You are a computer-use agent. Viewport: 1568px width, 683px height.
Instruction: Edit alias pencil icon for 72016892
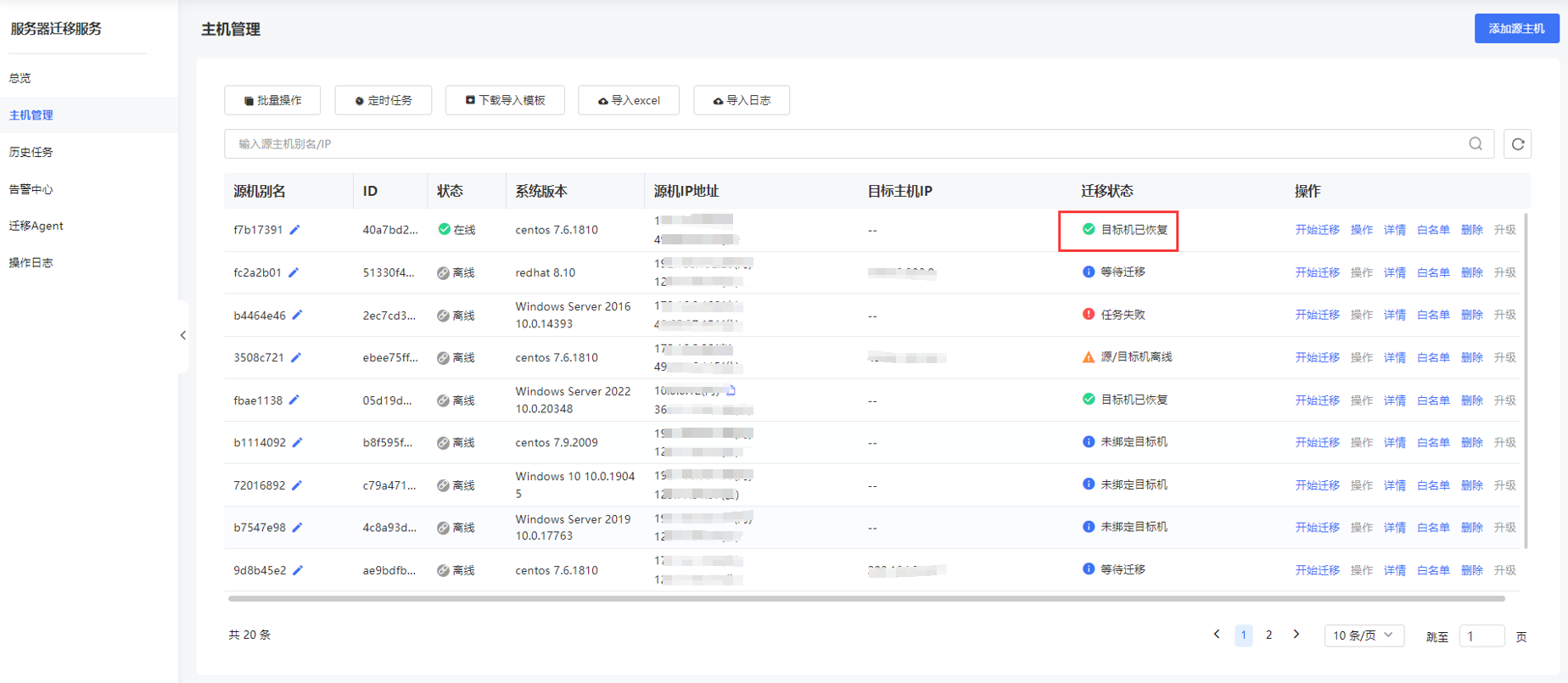pos(297,485)
